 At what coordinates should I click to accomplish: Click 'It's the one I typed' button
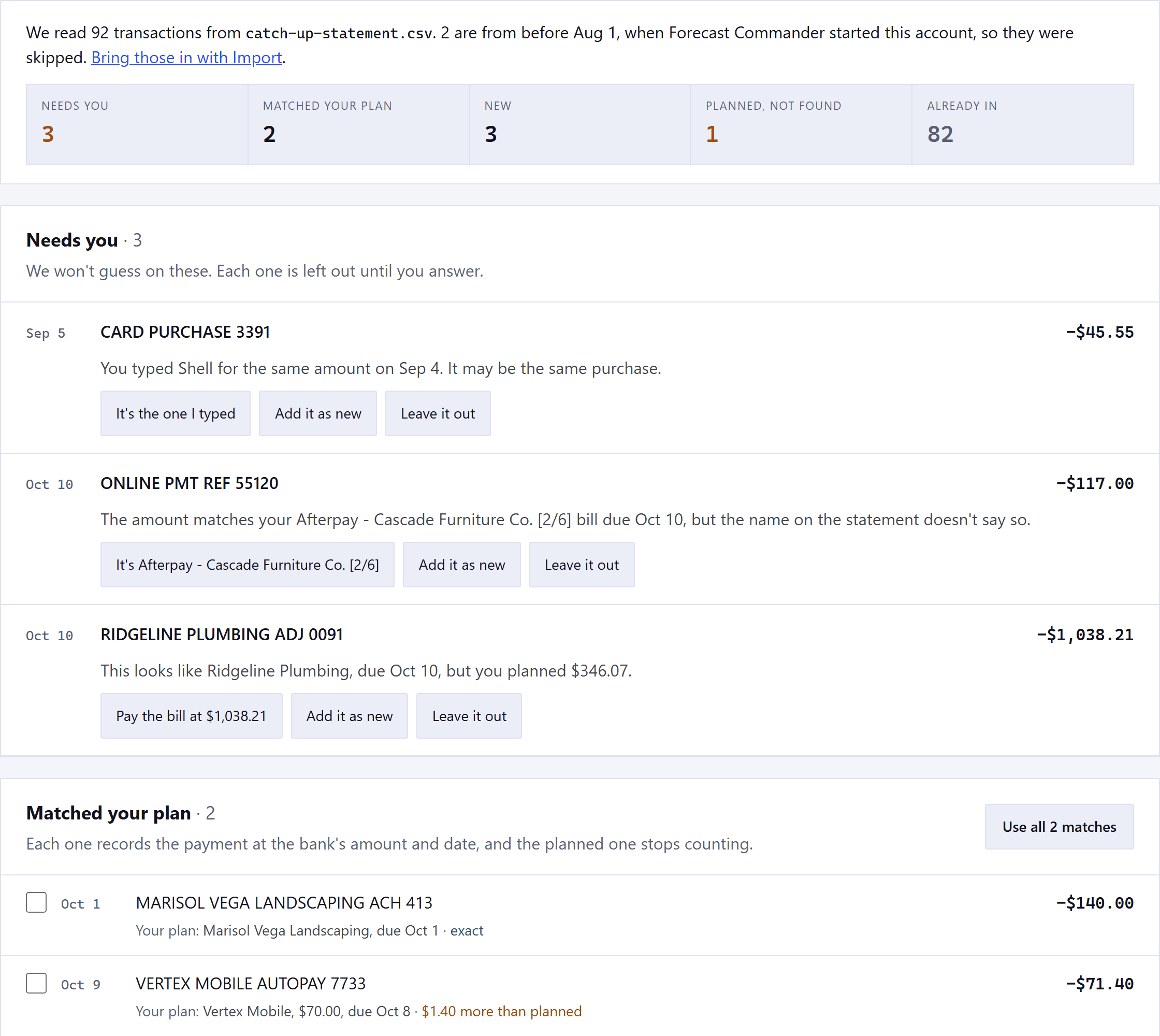[176, 413]
